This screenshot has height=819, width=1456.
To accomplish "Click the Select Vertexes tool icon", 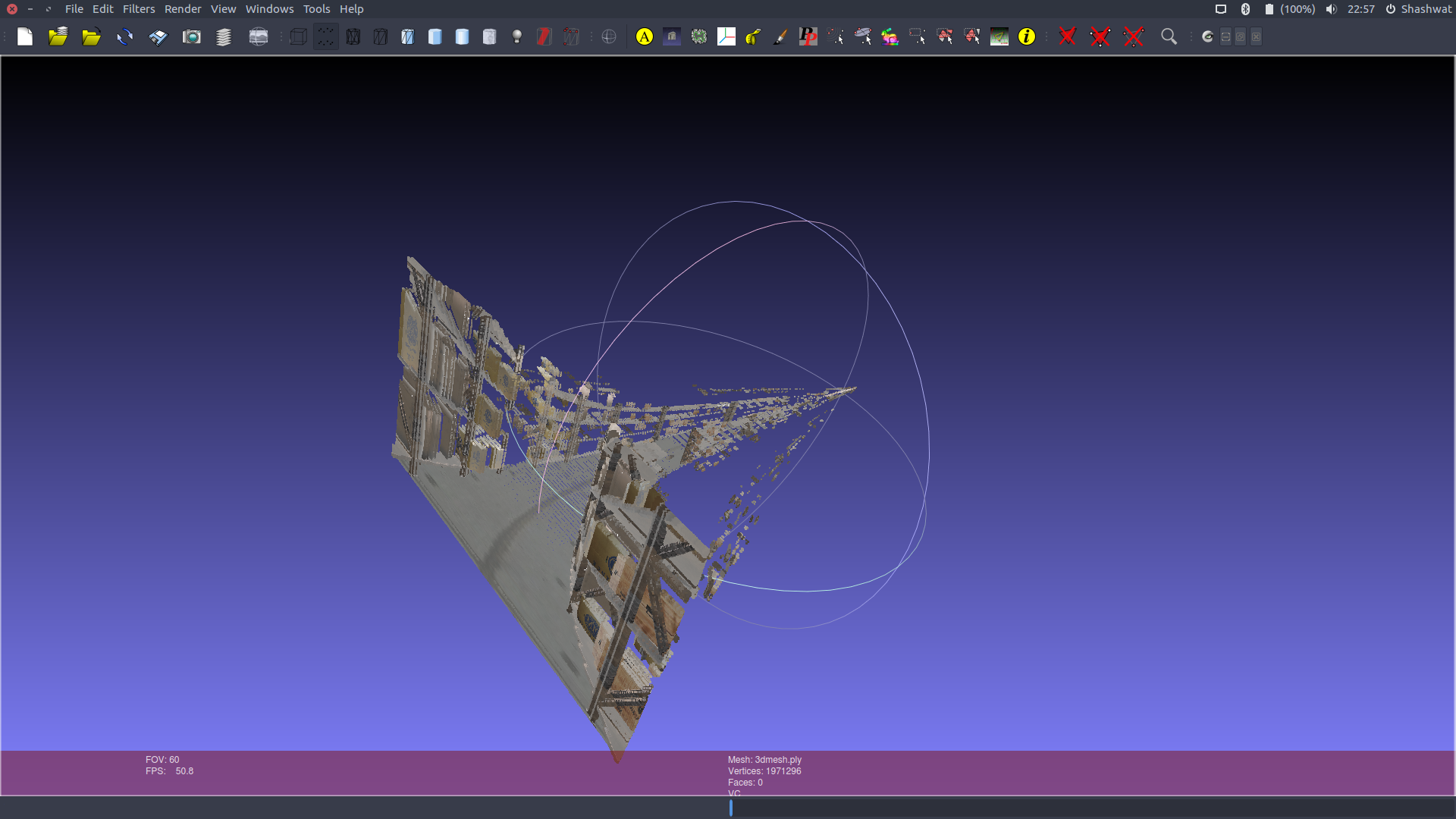I will pos(918,36).
